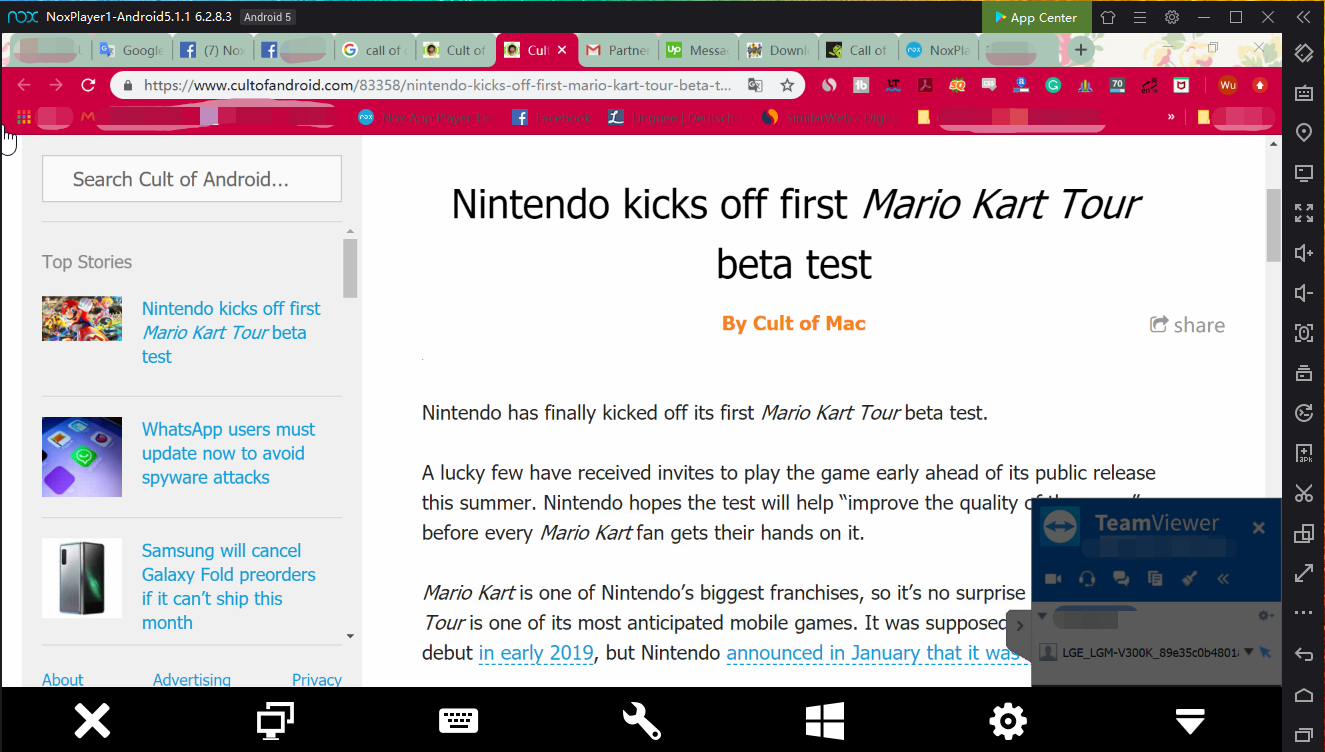Open the Nox hamburger menu
Screen dimensions: 1325x752
point(1140,17)
